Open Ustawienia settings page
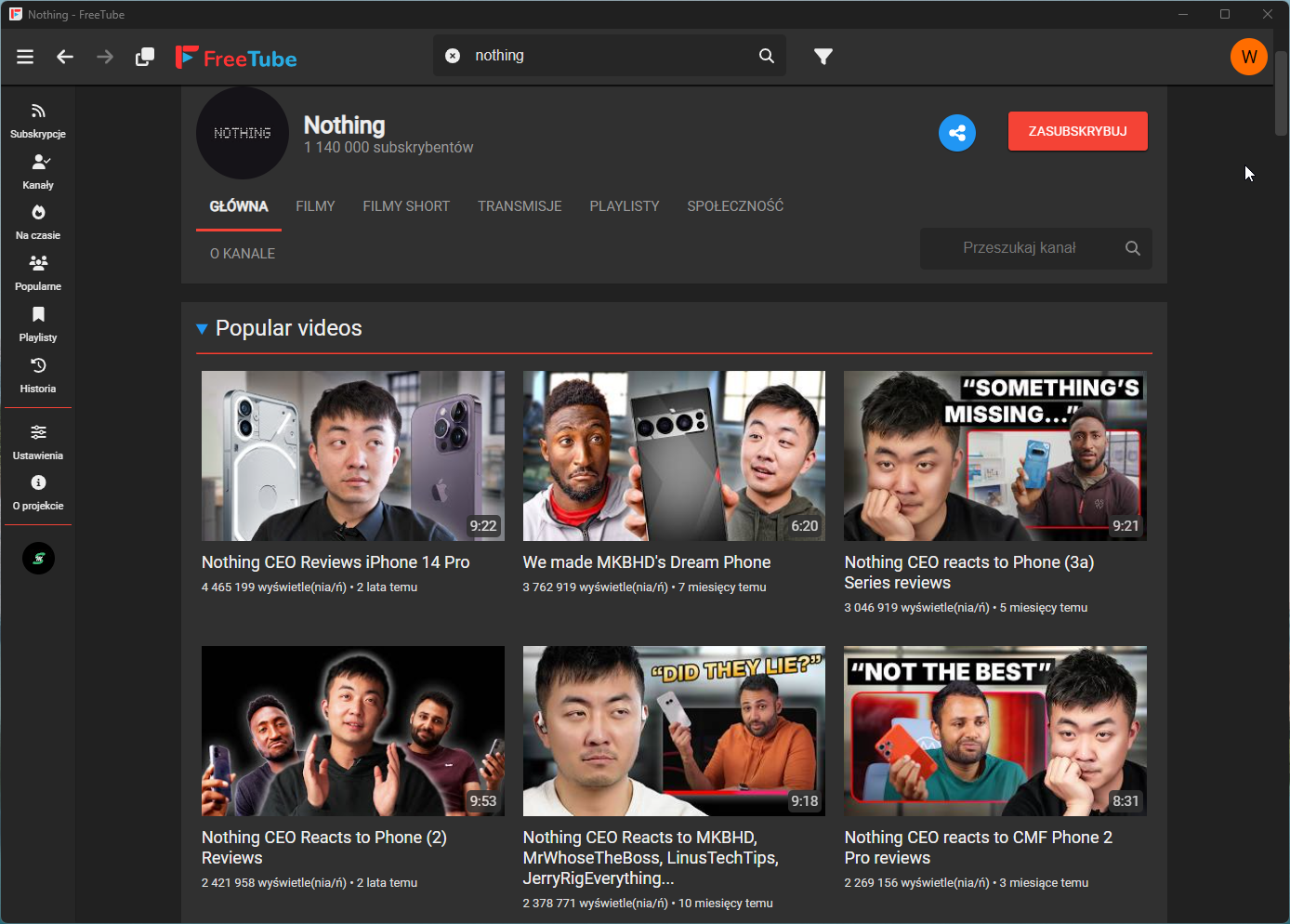 point(38,442)
